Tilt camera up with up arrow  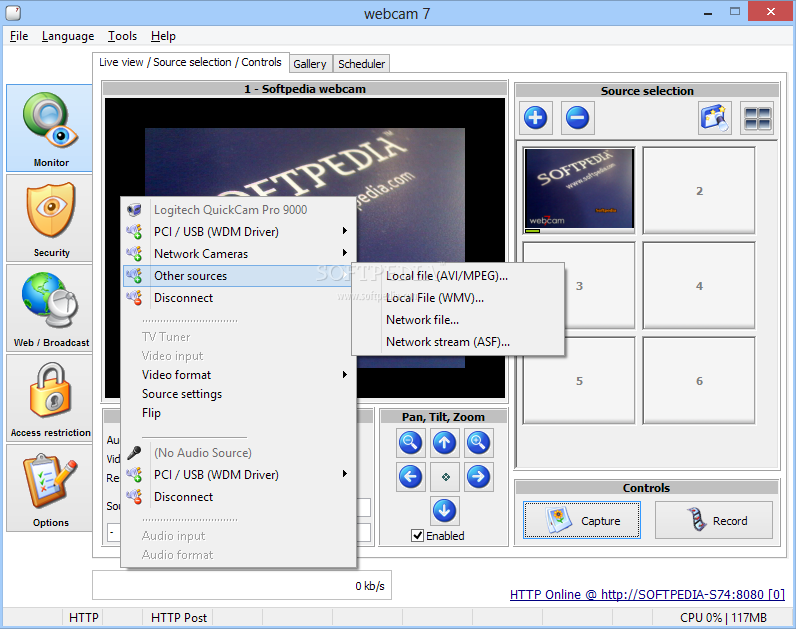pyautogui.click(x=444, y=443)
